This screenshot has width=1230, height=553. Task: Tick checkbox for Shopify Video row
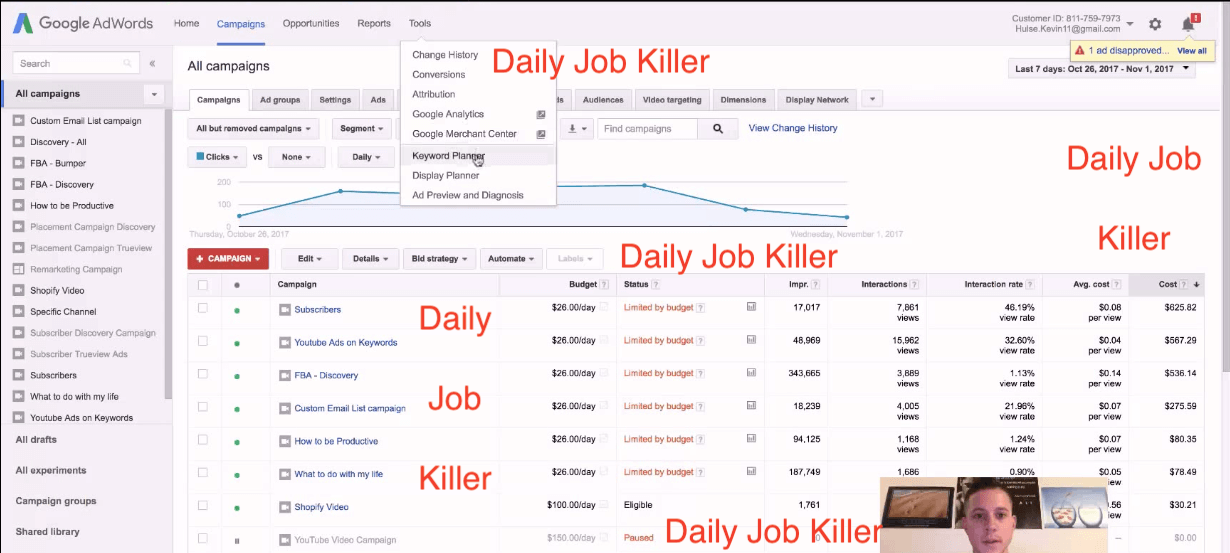click(x=203, y=506)
